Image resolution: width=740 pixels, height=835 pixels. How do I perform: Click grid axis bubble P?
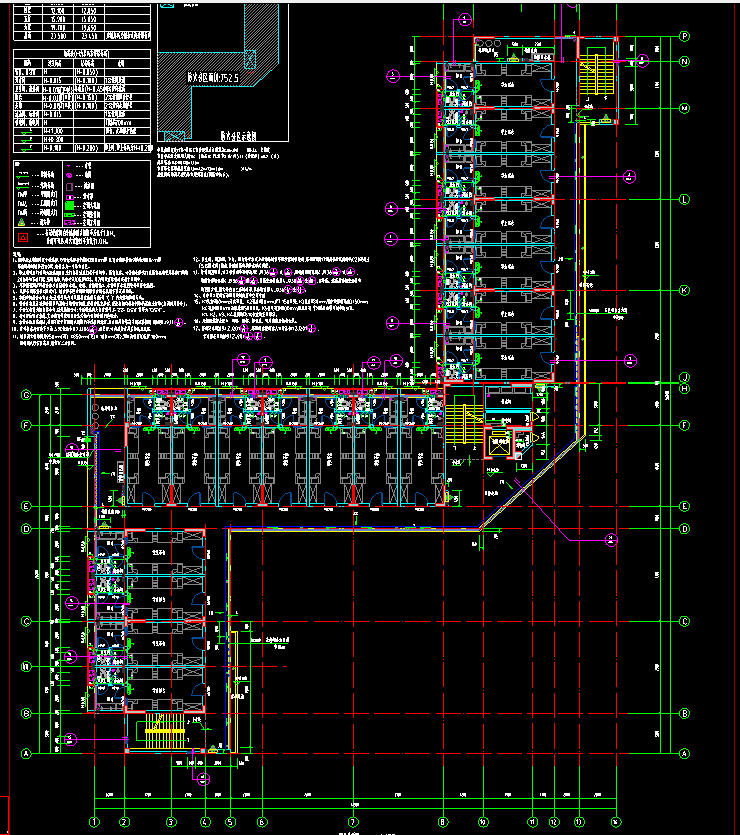686,36
